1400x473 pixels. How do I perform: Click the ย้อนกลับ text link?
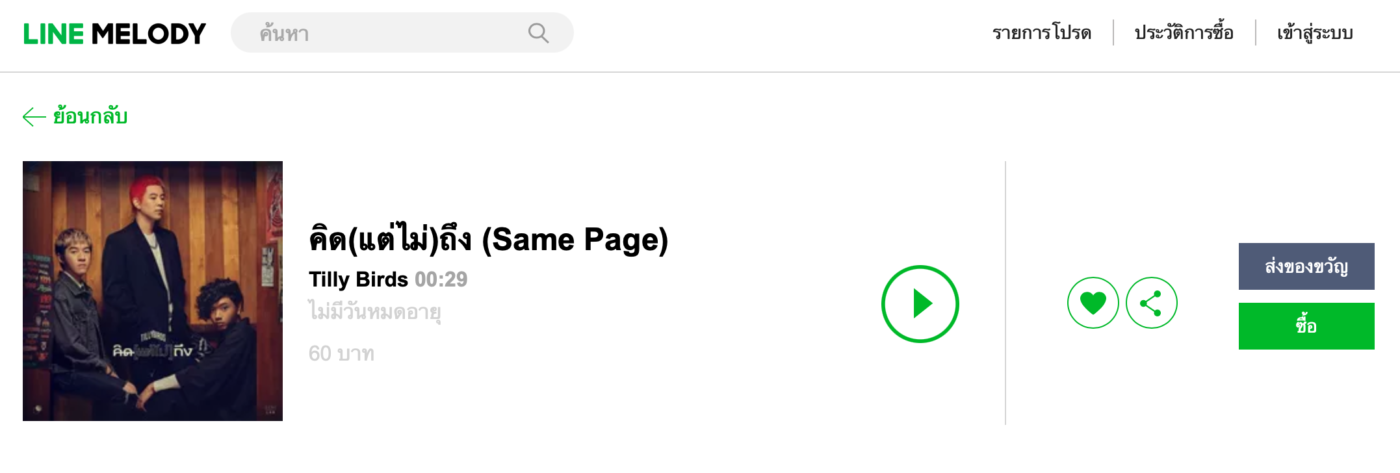[90, 117]
